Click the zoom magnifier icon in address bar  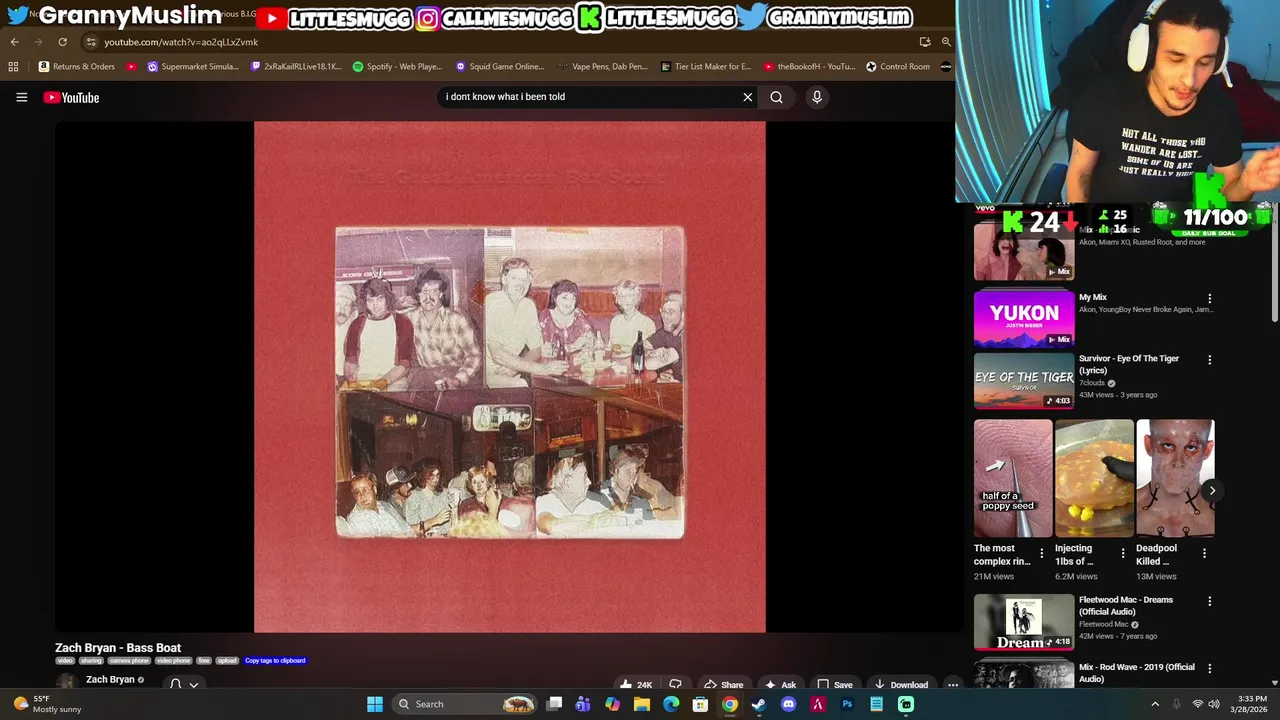pyautogui.click(x=946, y=42)
